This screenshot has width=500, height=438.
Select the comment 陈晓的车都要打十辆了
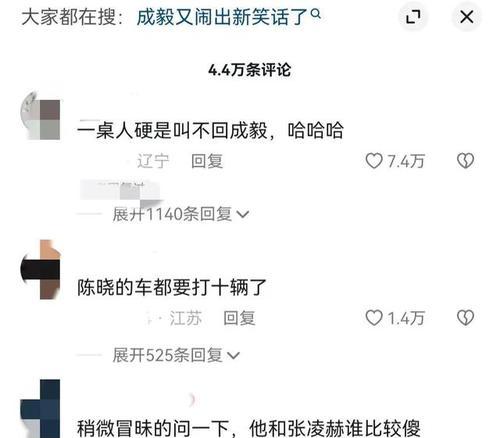pos(172,287)
